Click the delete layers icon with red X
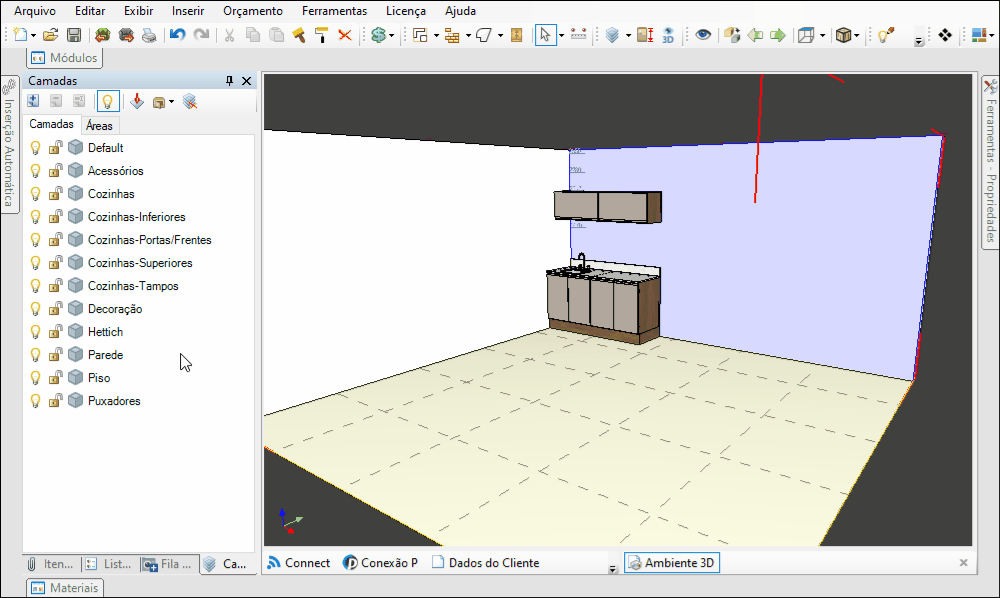The image size is (1000, 598). tap(189, 101)
